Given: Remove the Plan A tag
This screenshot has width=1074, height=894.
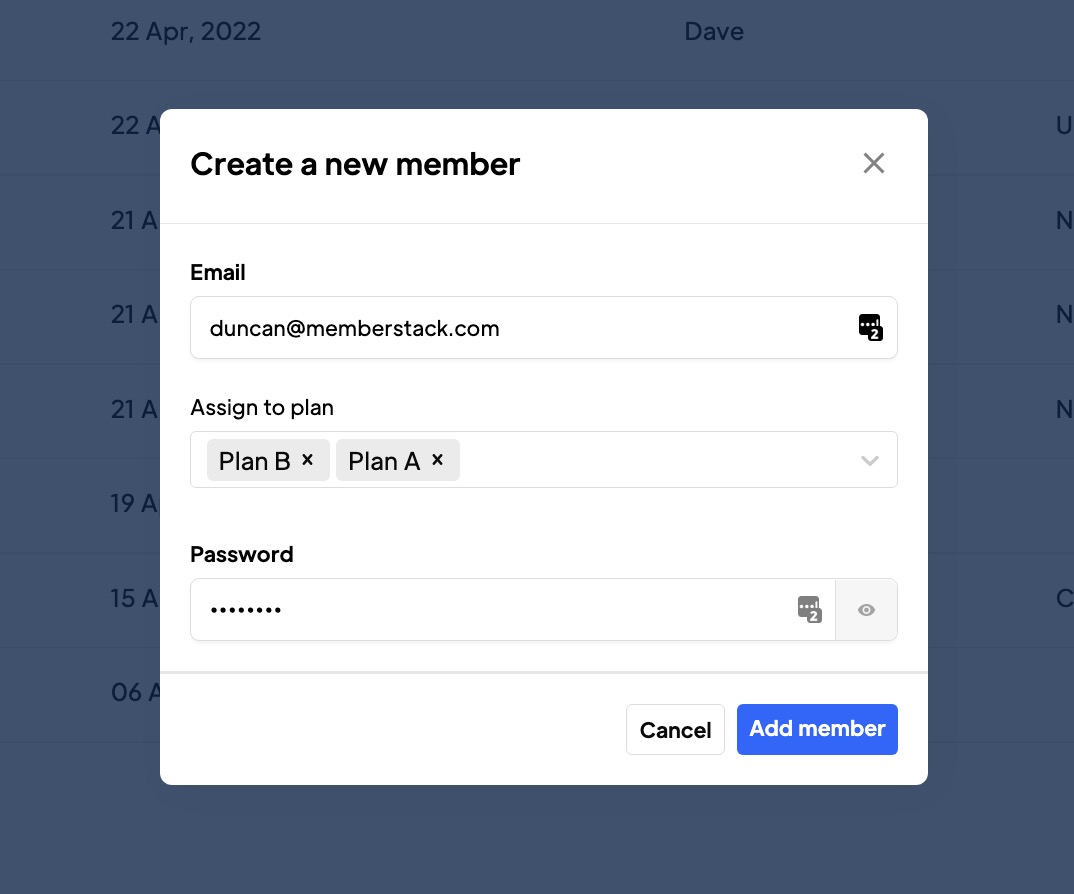Looking at the screenshot, I should tap(437, 460).
